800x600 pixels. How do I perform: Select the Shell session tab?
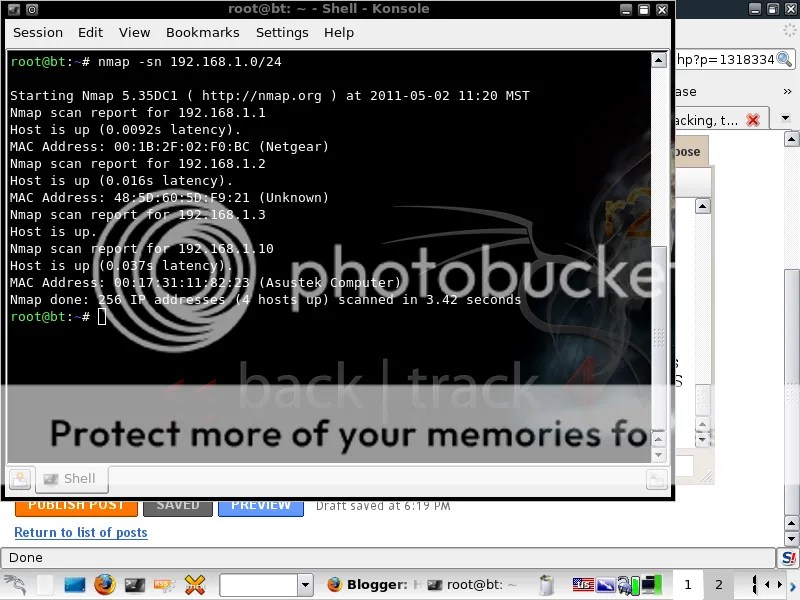71,479
